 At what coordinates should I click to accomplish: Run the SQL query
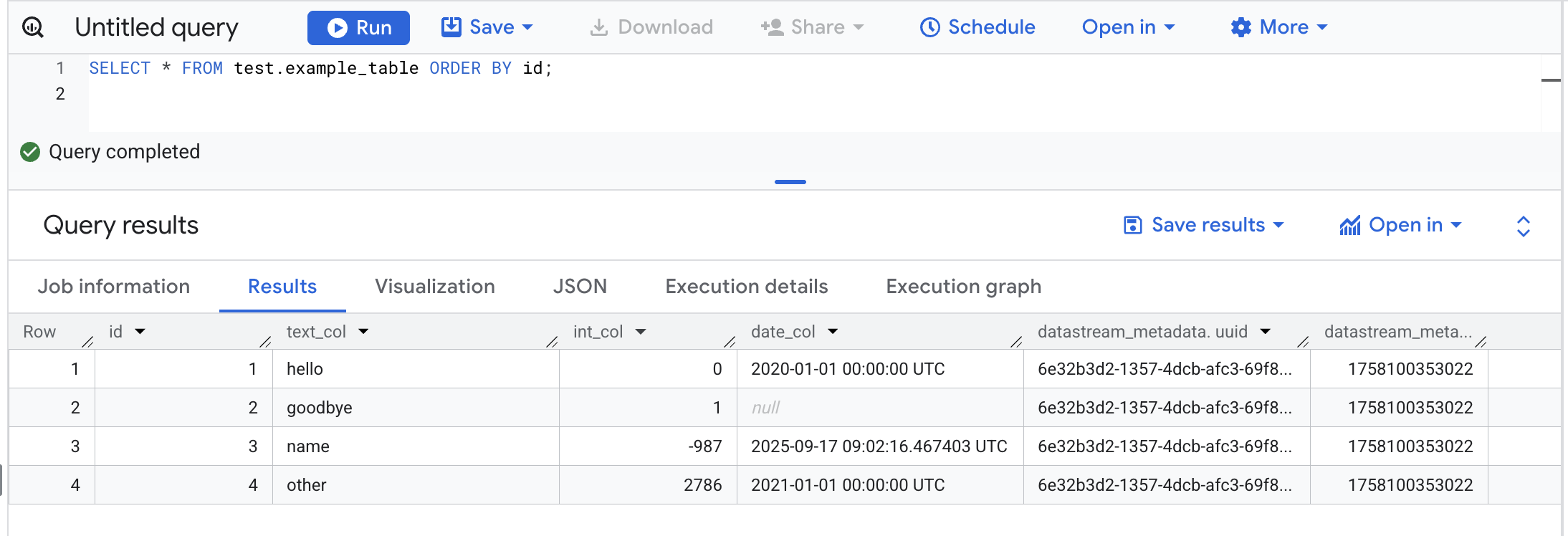[x=358, y=27]
